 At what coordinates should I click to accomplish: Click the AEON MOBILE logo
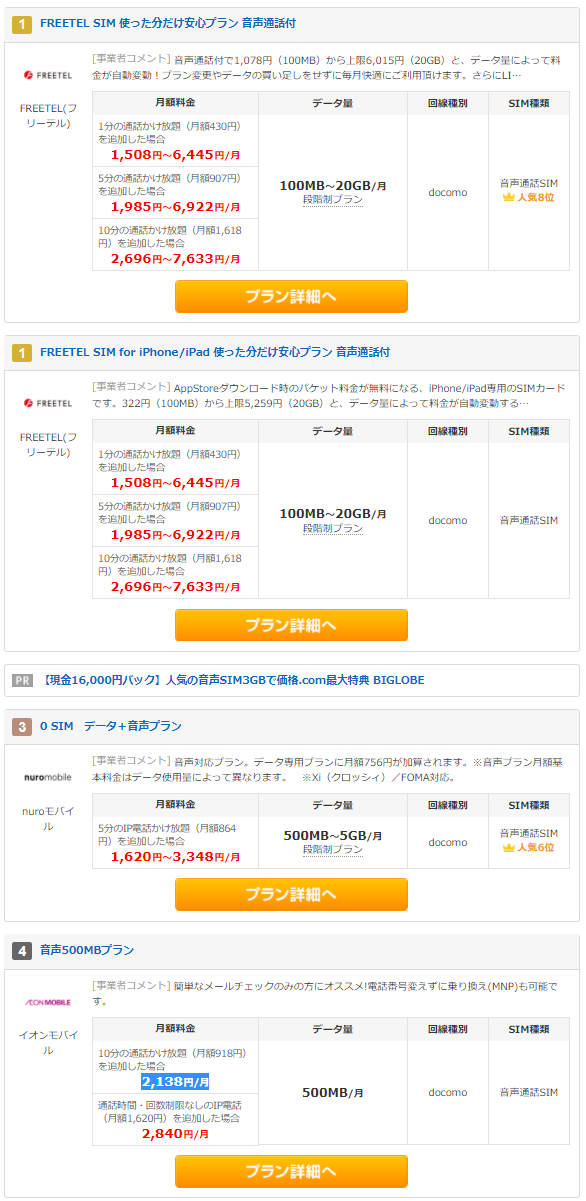click(x=47, y=1001)
